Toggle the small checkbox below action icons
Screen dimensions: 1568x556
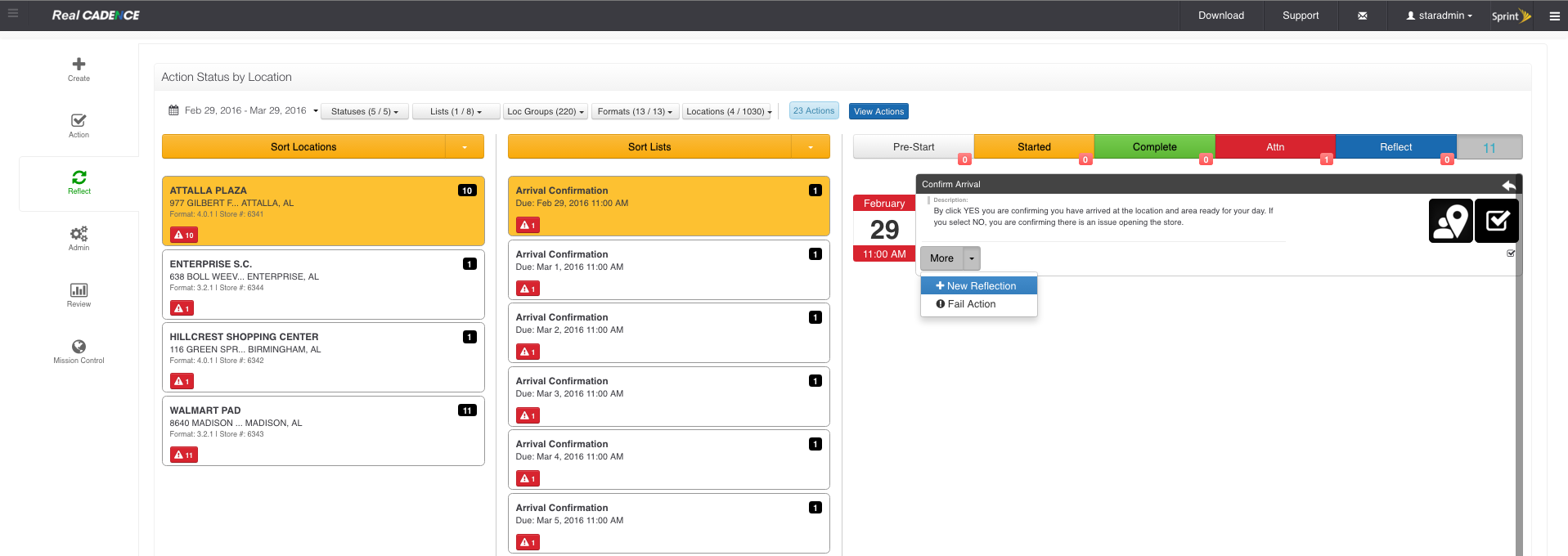coord(1511,253)
